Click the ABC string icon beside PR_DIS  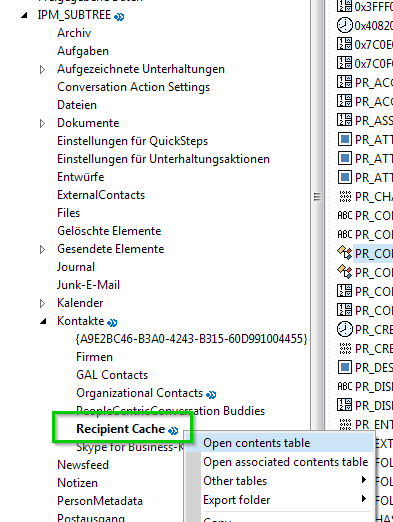344,386
